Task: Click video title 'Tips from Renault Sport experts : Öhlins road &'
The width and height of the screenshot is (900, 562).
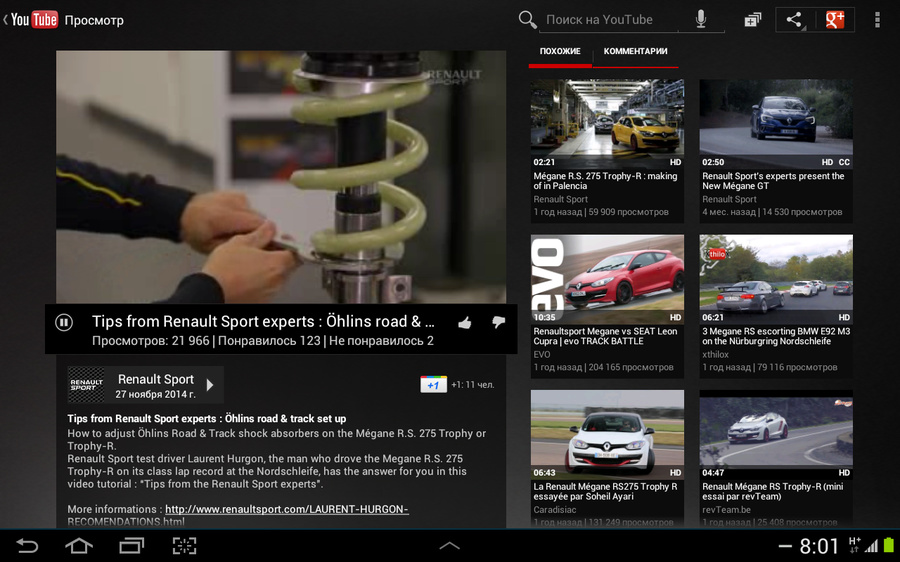Action: (263, 321)
